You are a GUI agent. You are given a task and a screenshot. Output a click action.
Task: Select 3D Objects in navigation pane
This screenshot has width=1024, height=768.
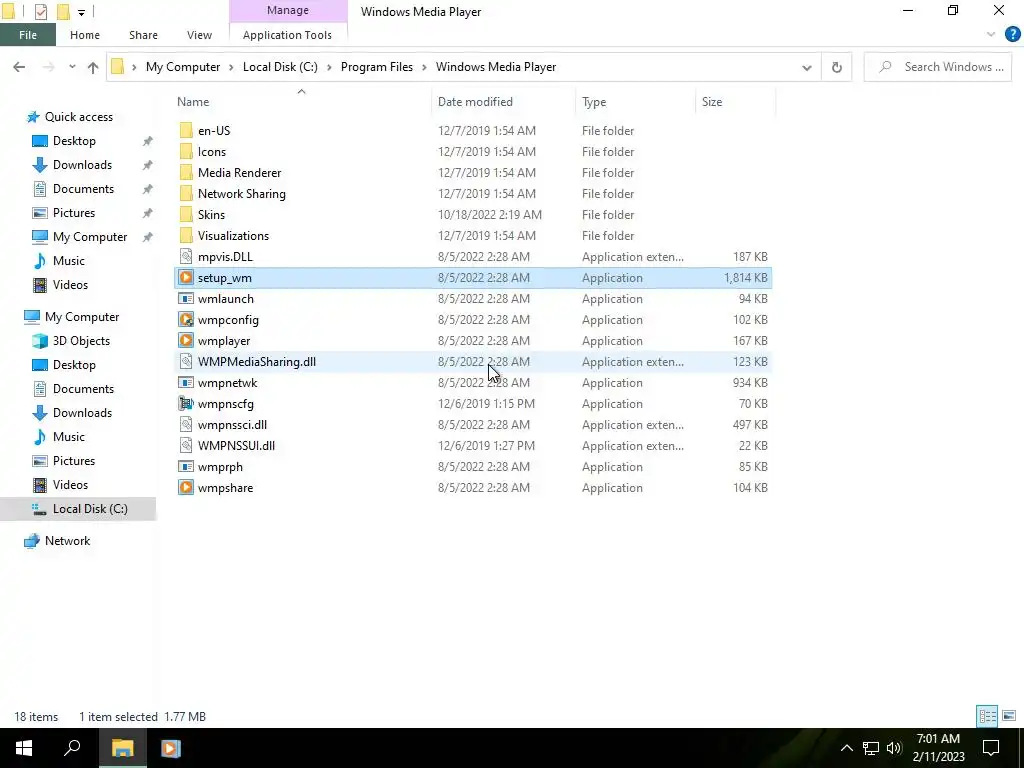pyautogui.click(x=81, y=340)
